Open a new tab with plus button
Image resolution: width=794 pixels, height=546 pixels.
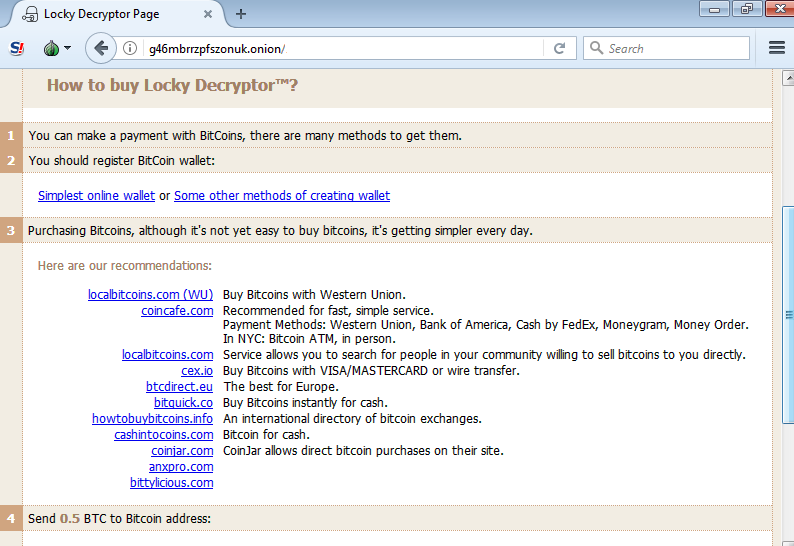point(241,14)
